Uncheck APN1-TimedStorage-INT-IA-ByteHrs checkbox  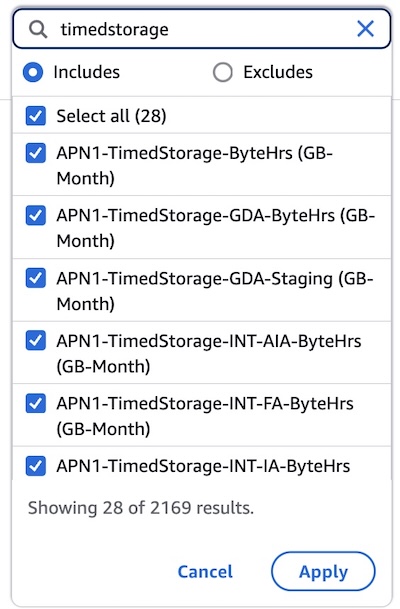(36, 466)
